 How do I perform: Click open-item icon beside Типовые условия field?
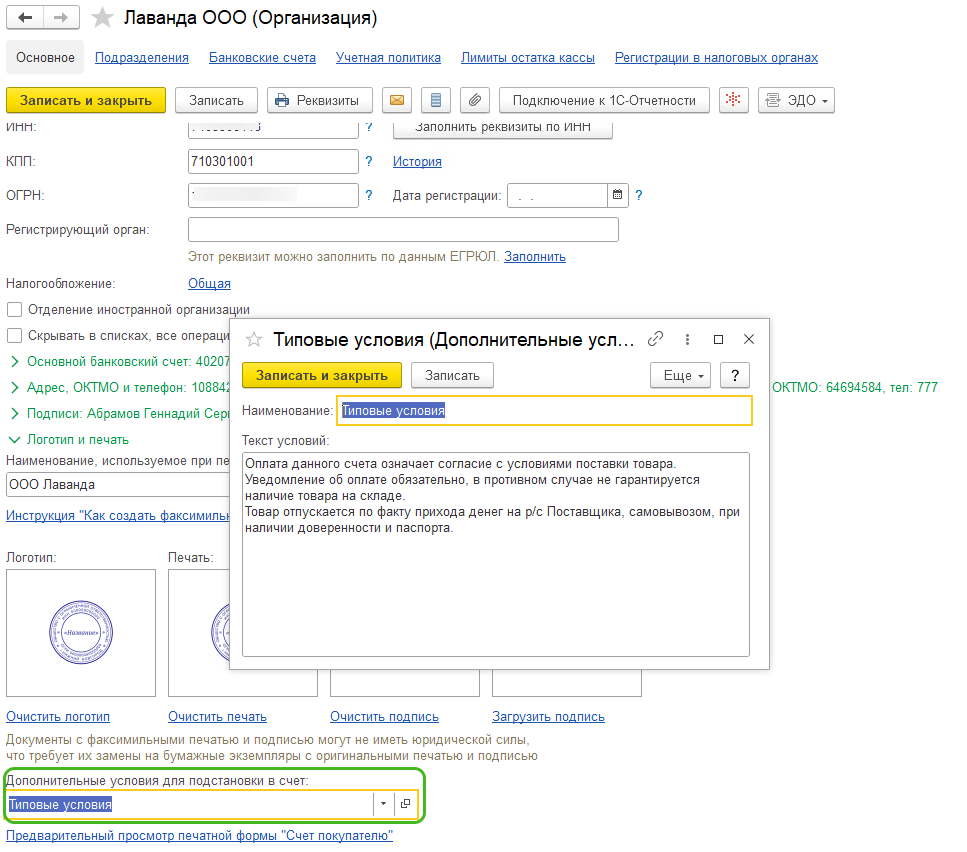tap(405, 804)
